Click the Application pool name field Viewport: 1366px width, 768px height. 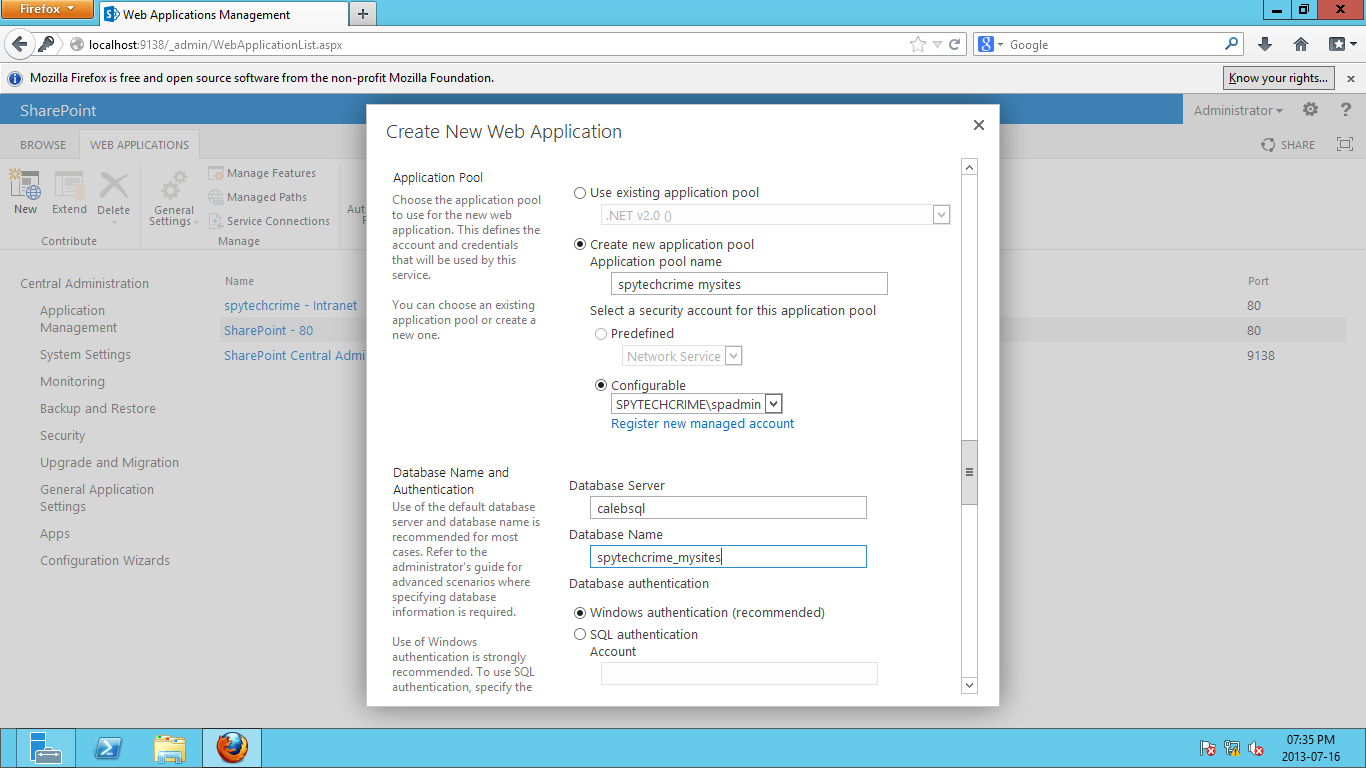(749, 284)
